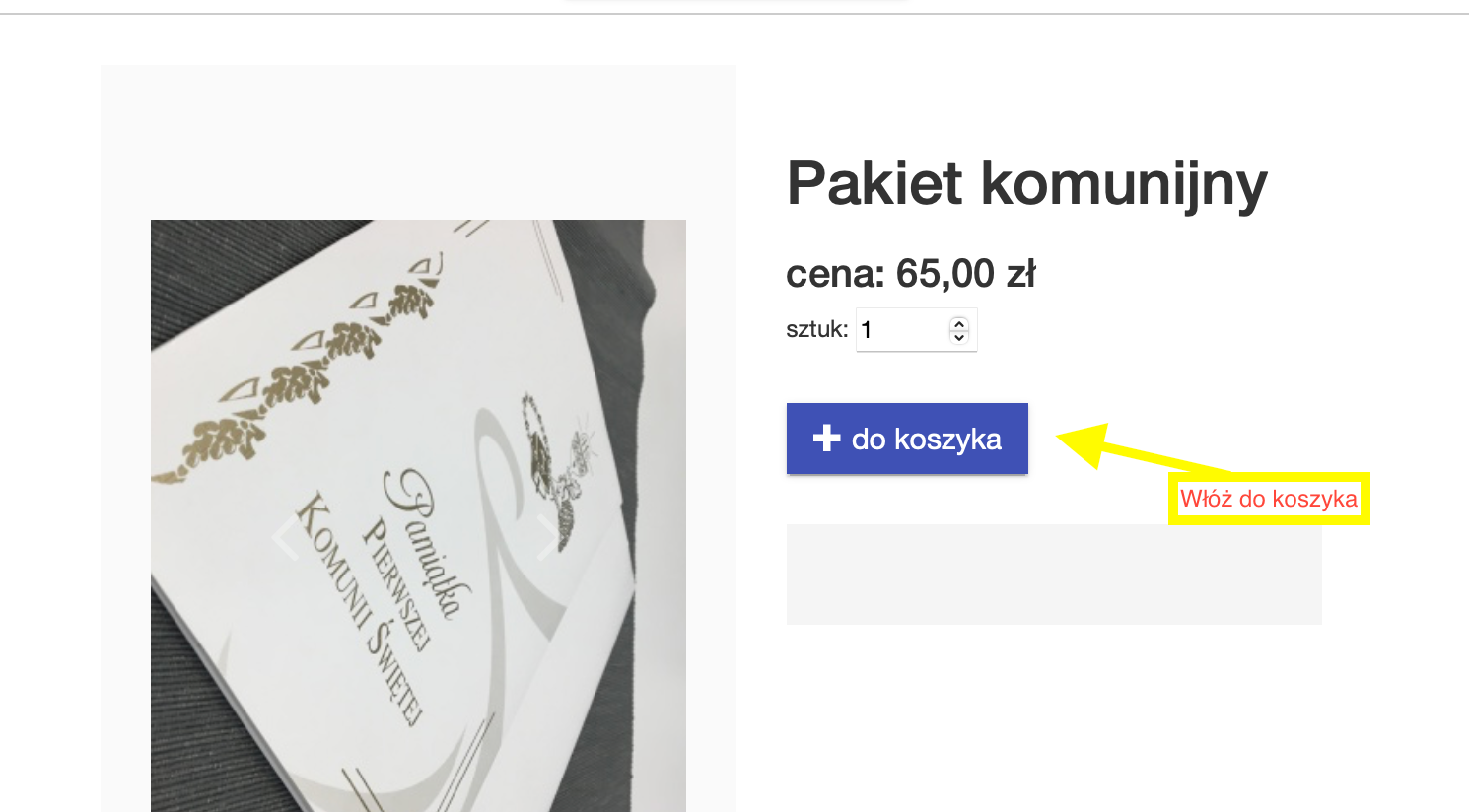Select the "Pakiet komunijny" product title
1469x812 pixels.
[1026, 184]
